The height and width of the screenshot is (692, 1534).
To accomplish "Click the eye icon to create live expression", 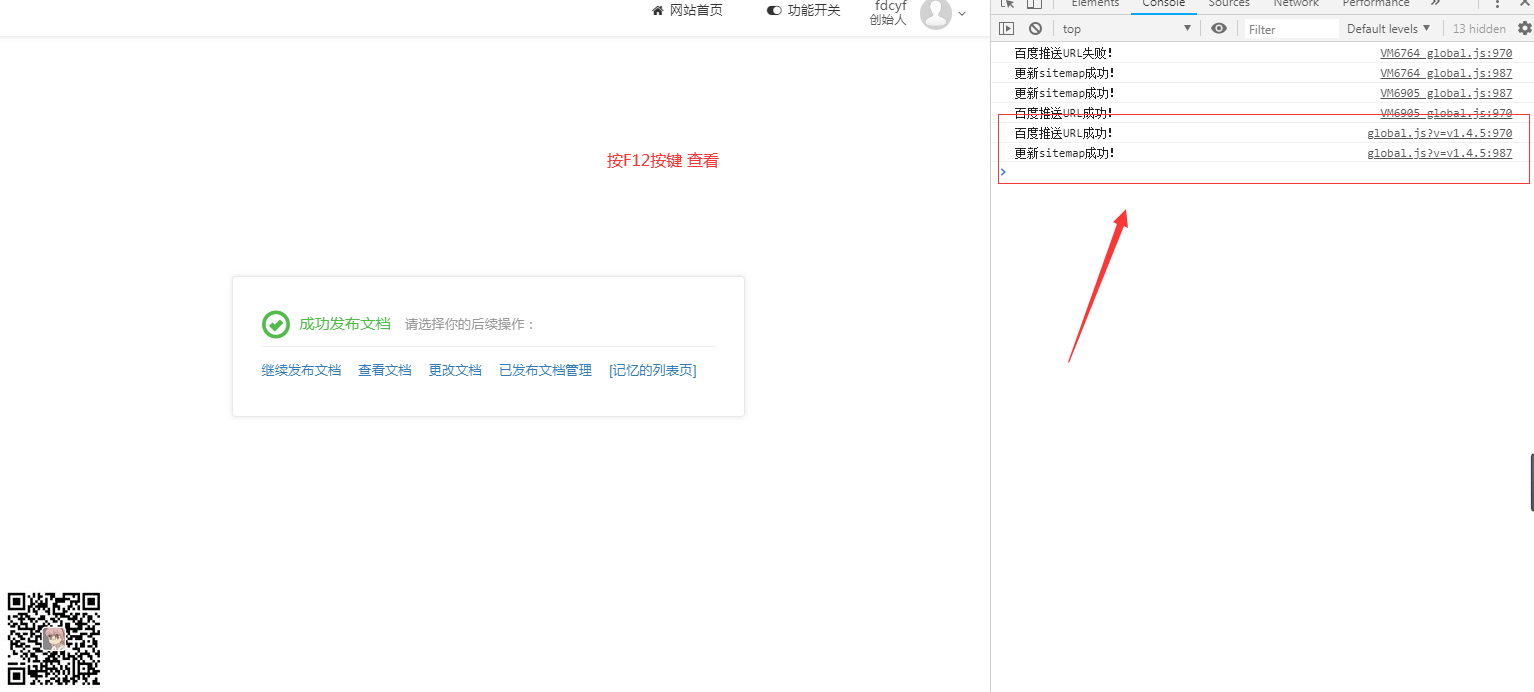I will coord(1218,28).
